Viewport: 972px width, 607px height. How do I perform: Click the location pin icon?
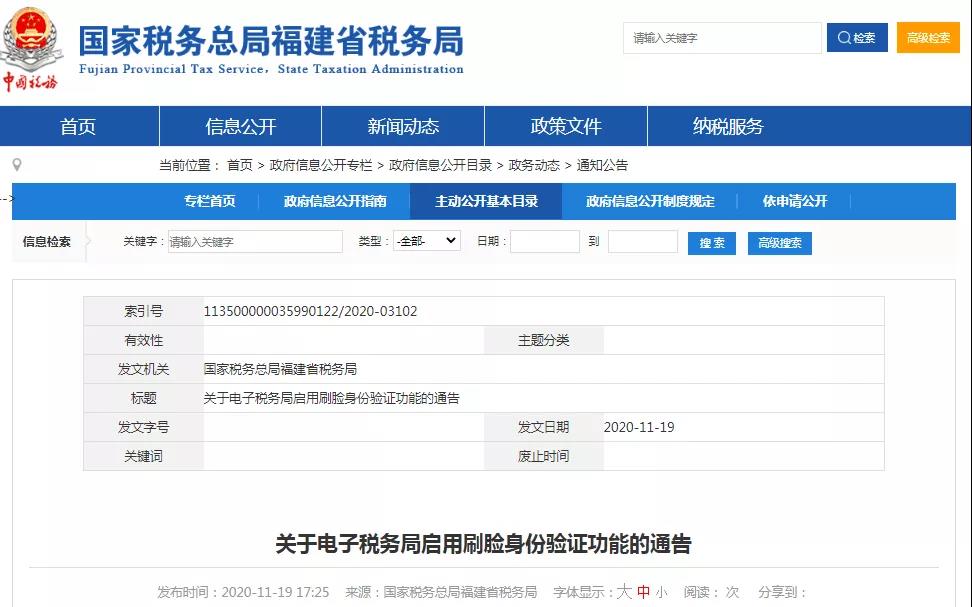tap(17, 165)
